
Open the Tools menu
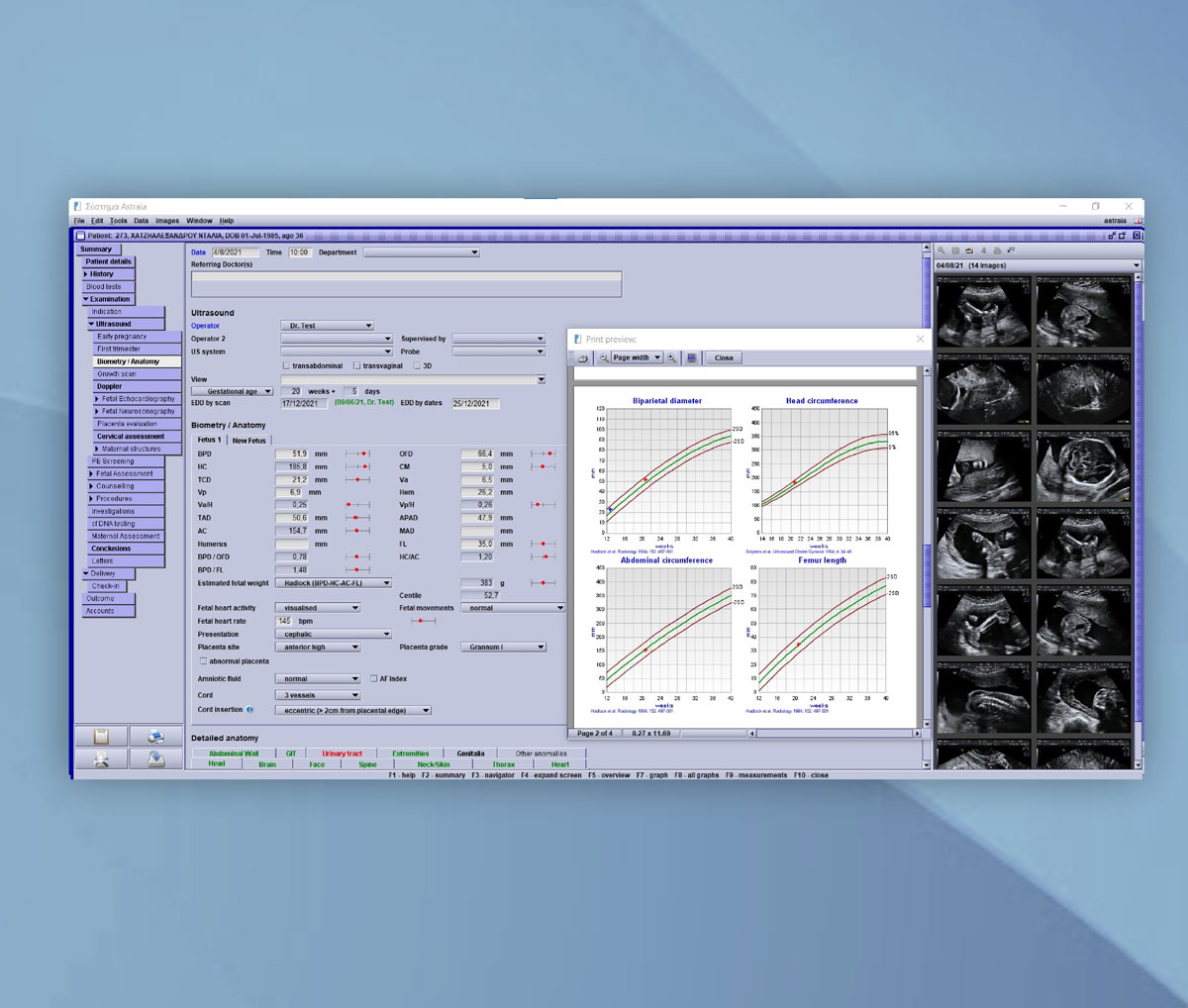(x=119, y=221)
